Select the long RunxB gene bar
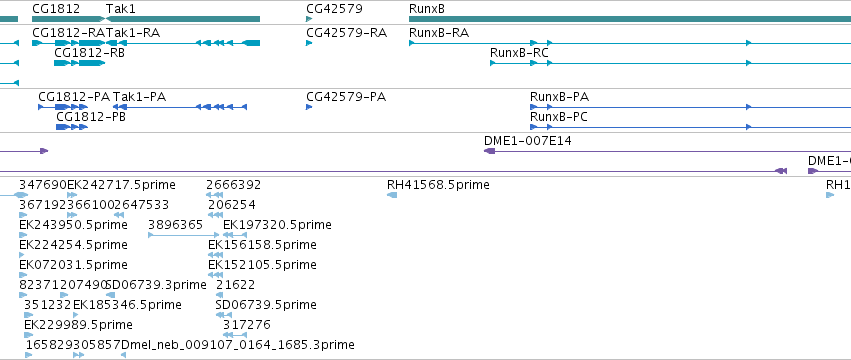This screenshot has width=851, height=360. coord(630,19)
